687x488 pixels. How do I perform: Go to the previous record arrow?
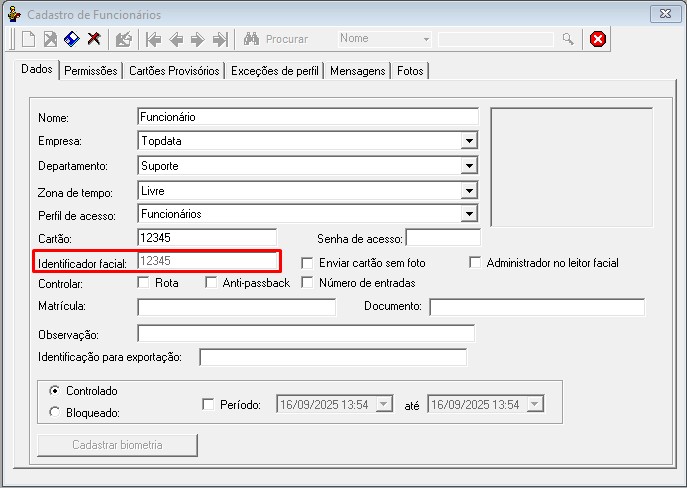pos(175,39)
